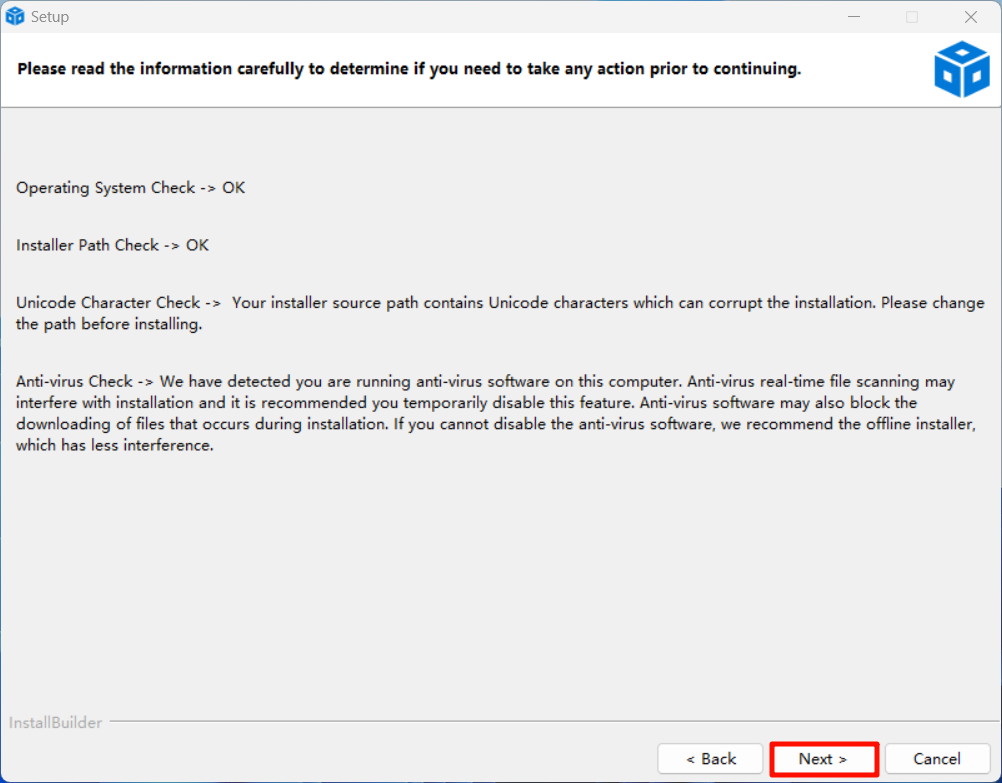This screenshot has width=1002, height=783.
Task: Click the Setup icon in the title bar
Action: pos(15,17)
